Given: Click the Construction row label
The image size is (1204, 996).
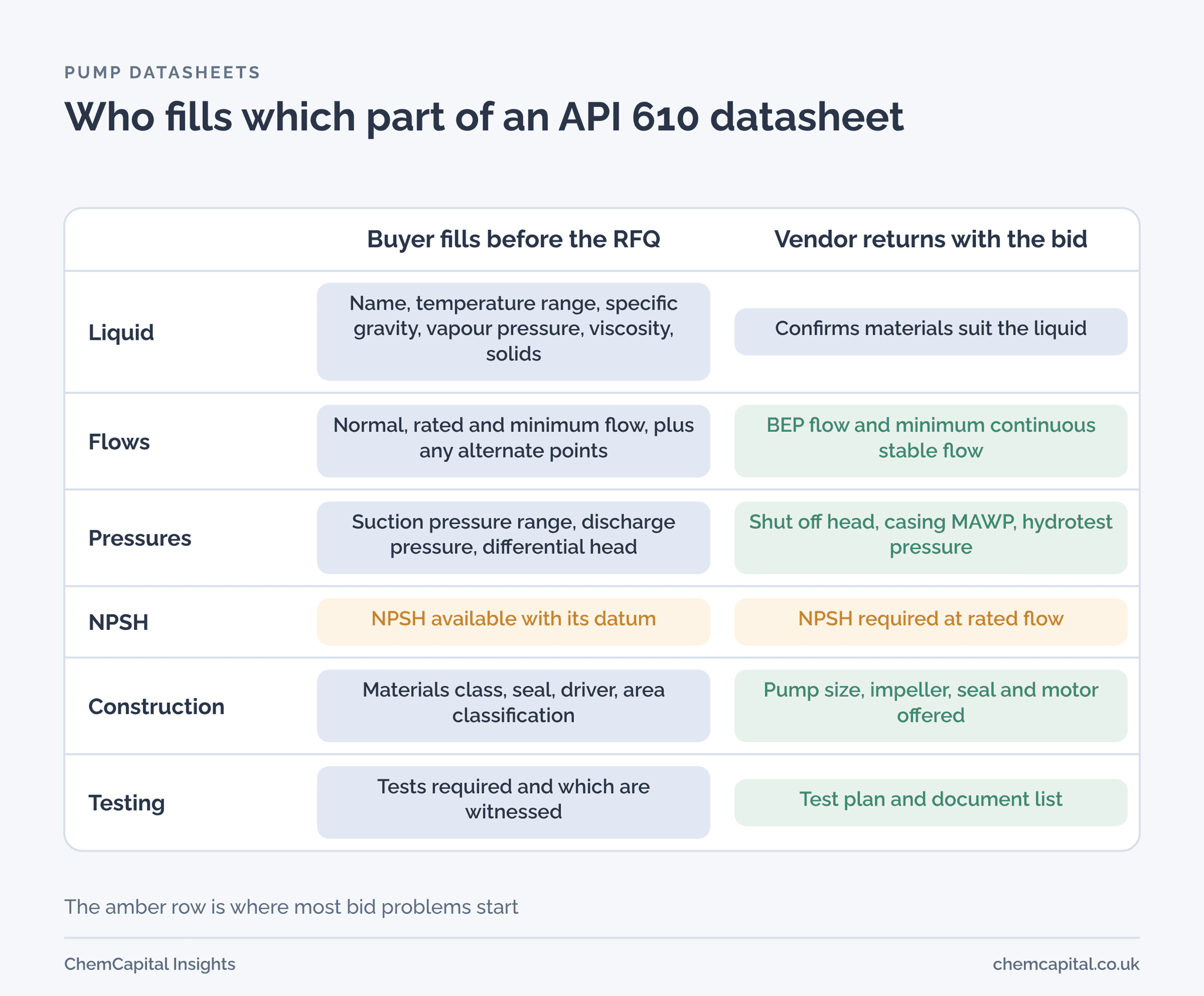Looking at the screenshot, I should point(156,706).
